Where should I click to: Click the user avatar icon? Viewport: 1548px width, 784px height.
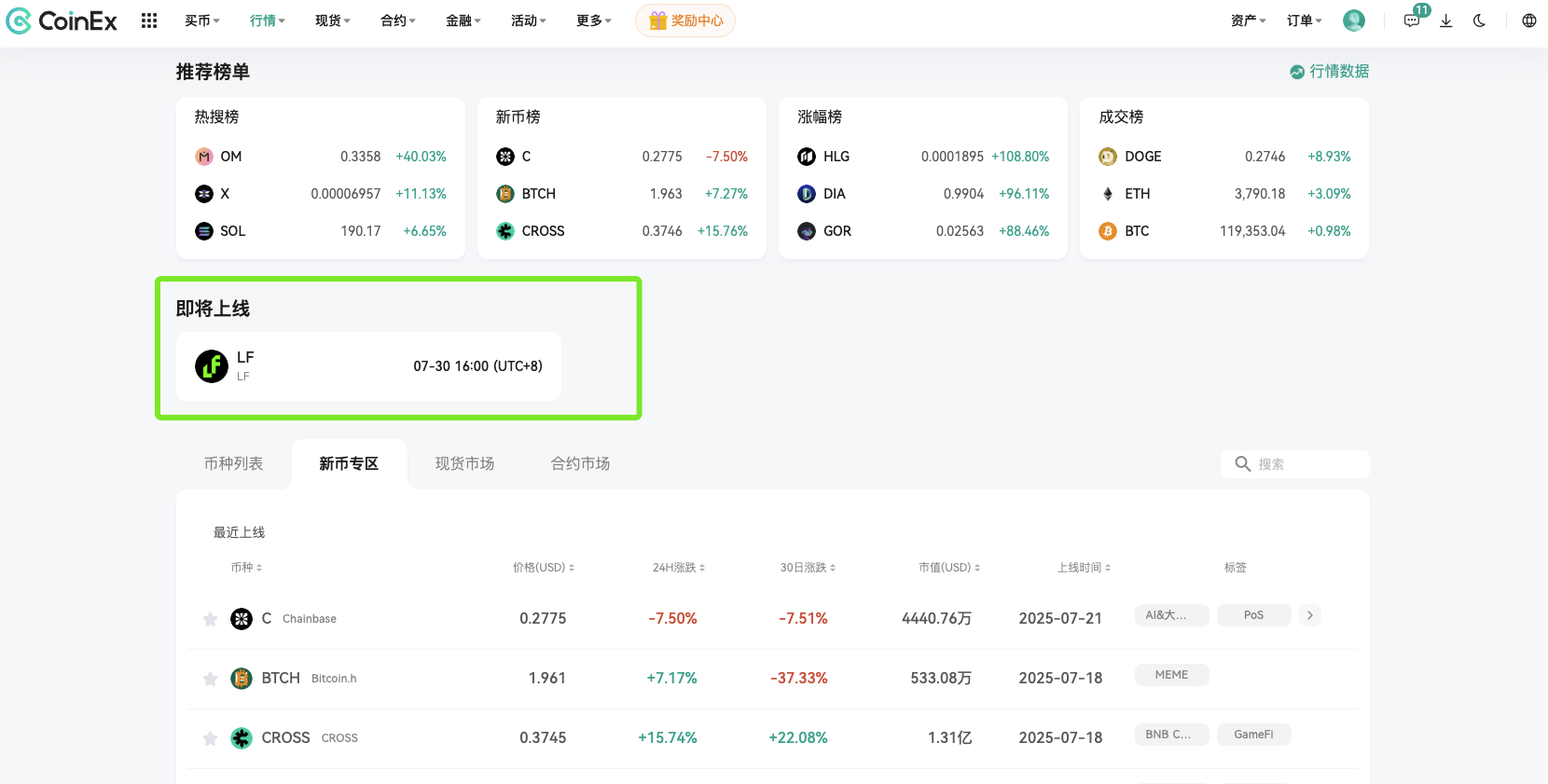point(1354,21)
